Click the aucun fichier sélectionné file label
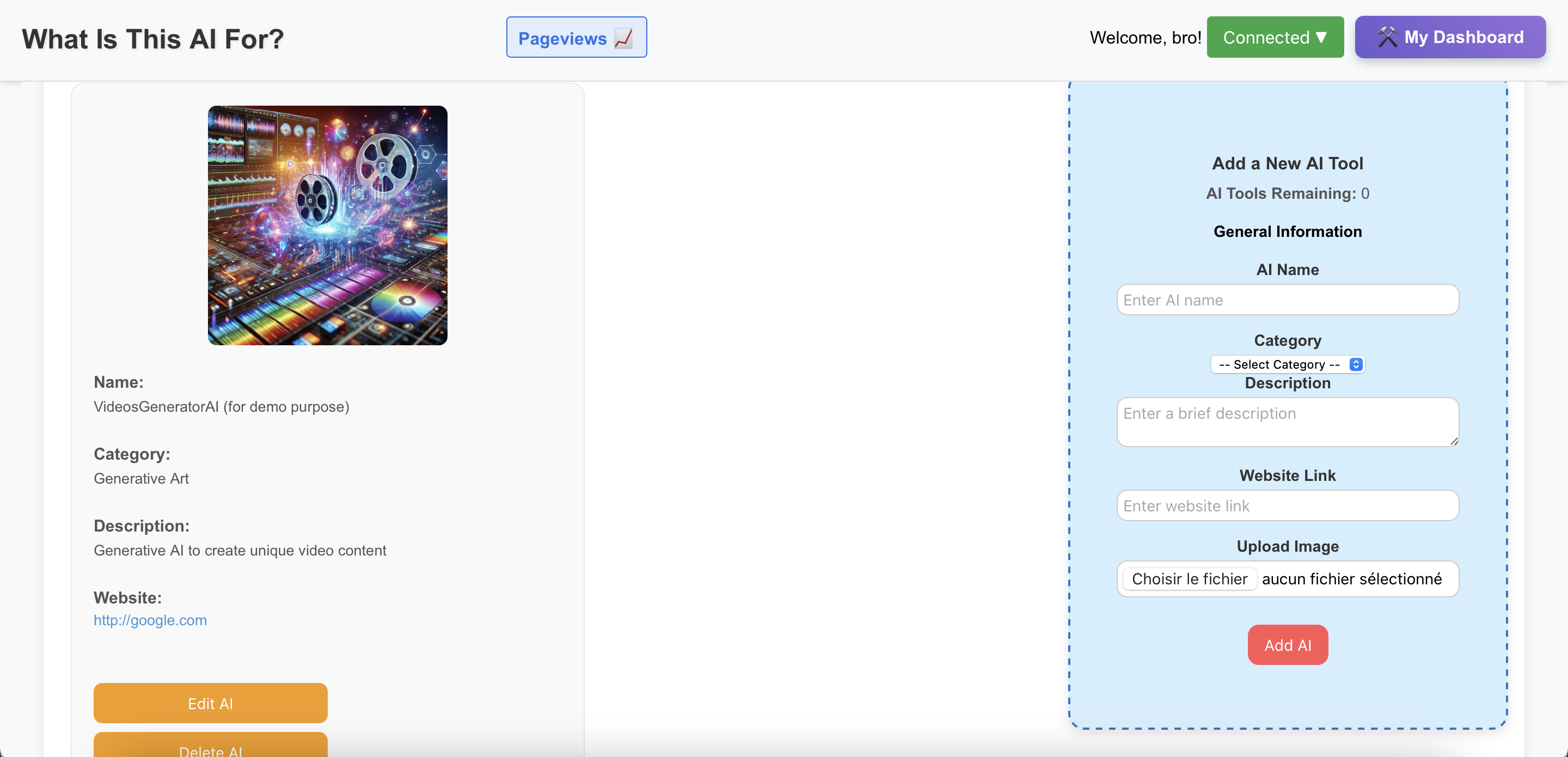1568x757 pixels. (x=1351, y=578)
